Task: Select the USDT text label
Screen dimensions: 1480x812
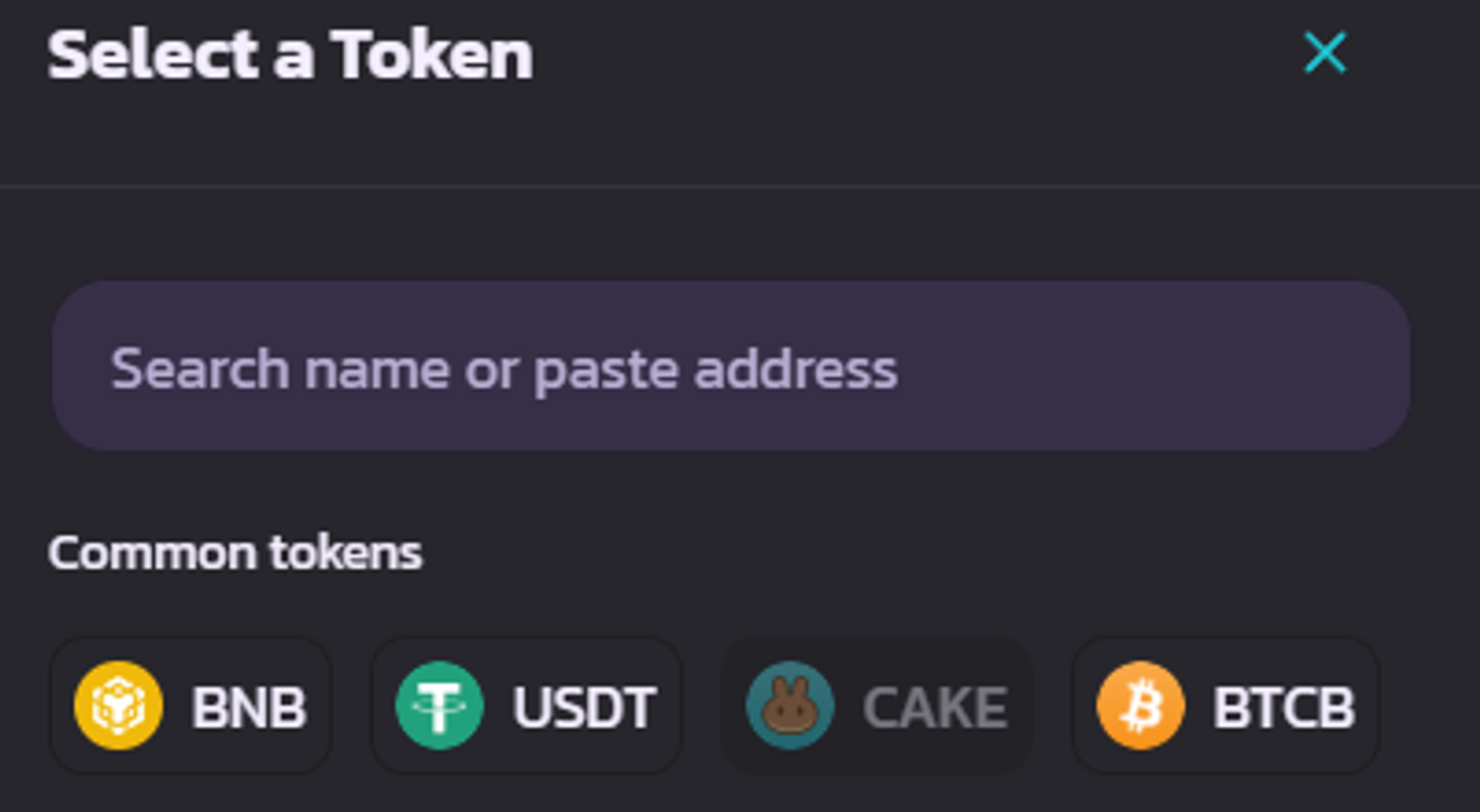Action: 584,707
